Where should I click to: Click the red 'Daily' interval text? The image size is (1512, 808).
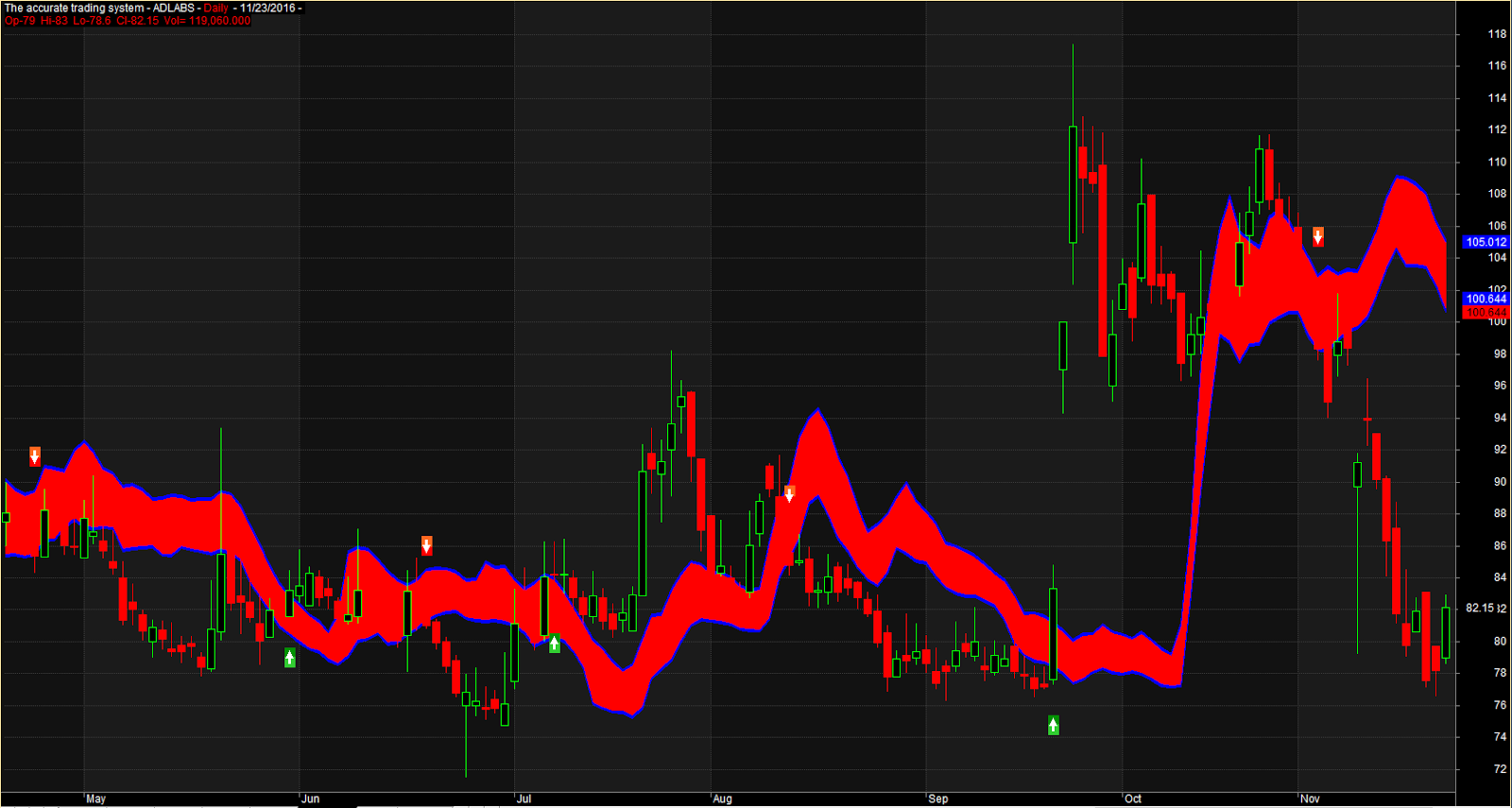(216, 8)
